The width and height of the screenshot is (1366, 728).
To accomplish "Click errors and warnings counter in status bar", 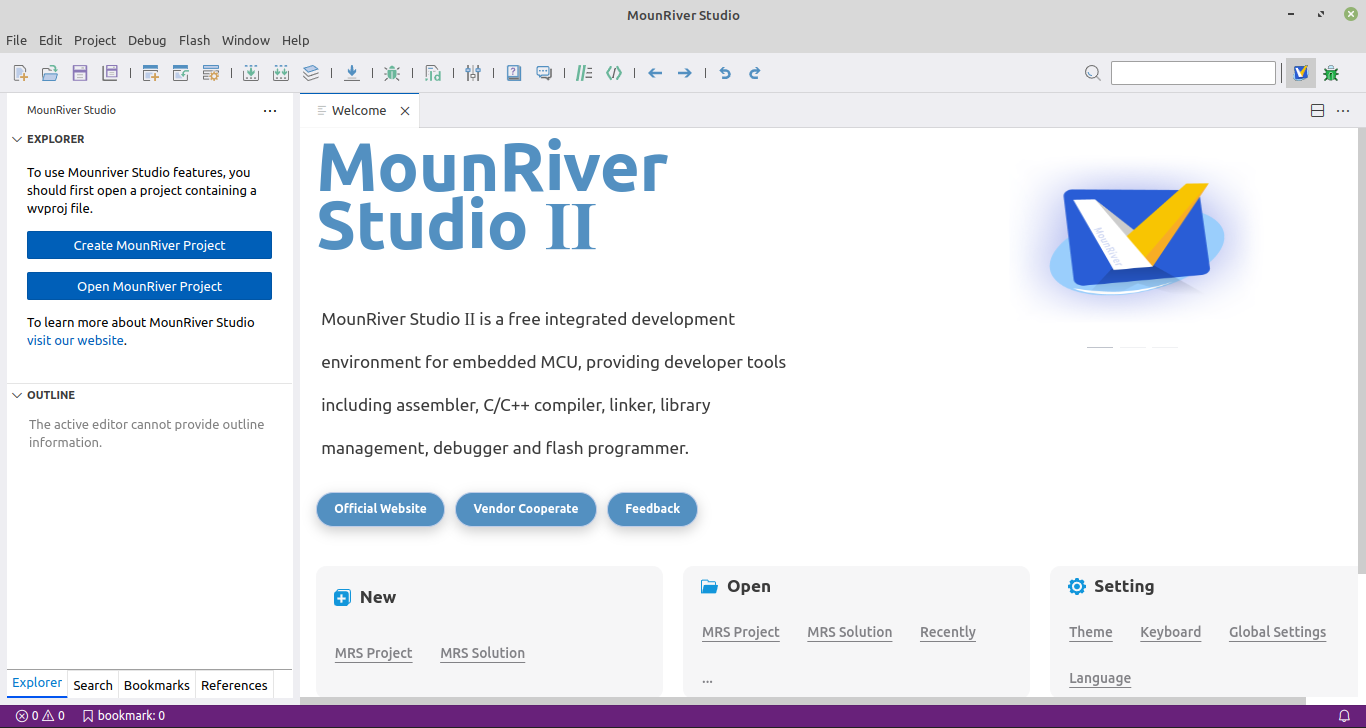I will pos(40,716).
